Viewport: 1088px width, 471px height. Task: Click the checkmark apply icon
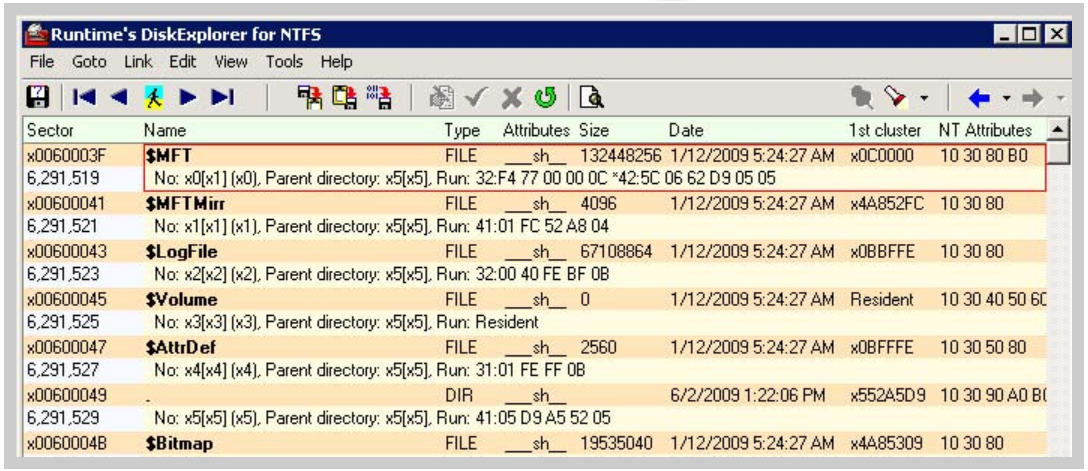pos(476,99)
